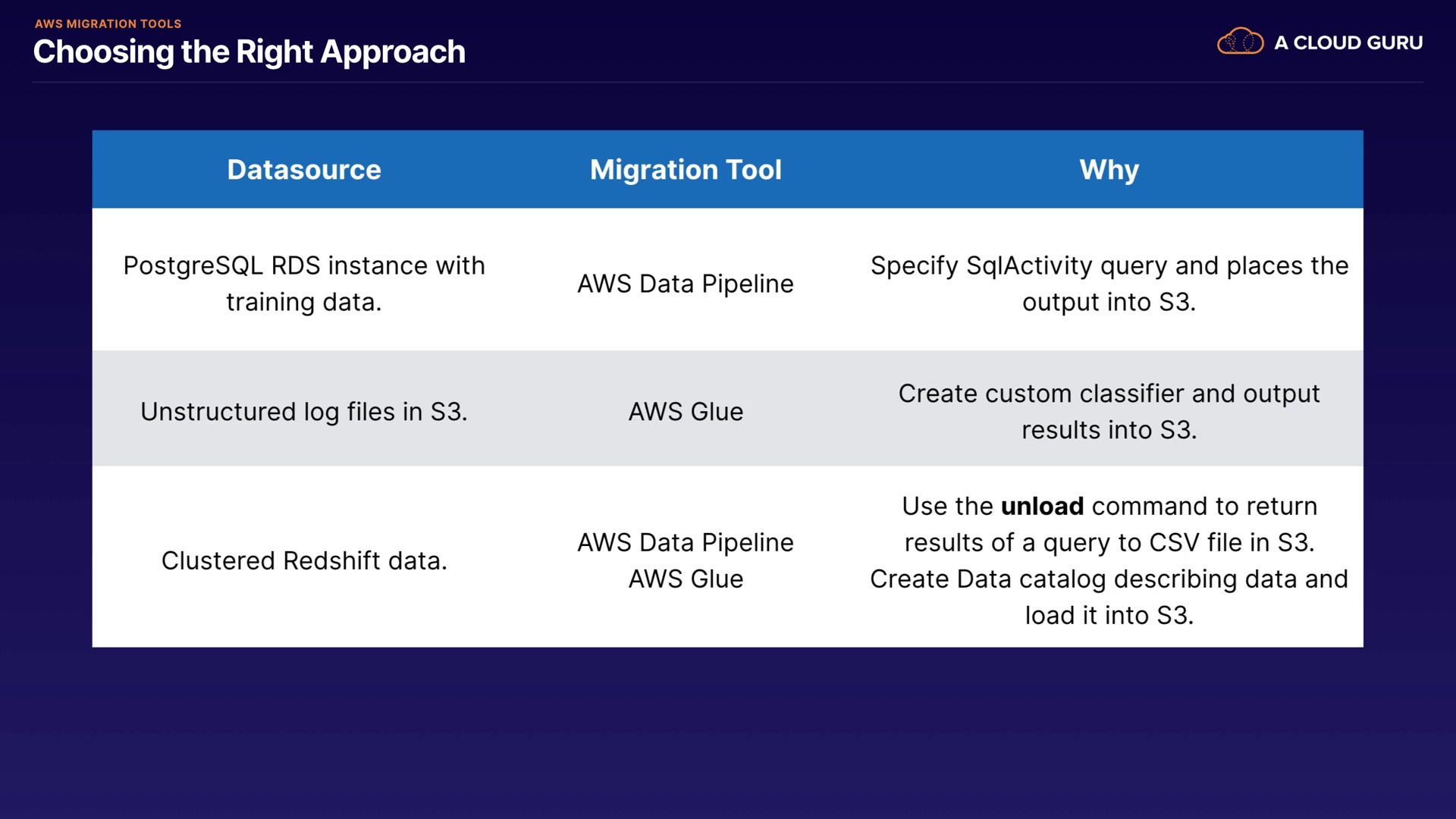Click the bold unload command word
Viewport: 1456px width, 819px height.
point(1042,507)
